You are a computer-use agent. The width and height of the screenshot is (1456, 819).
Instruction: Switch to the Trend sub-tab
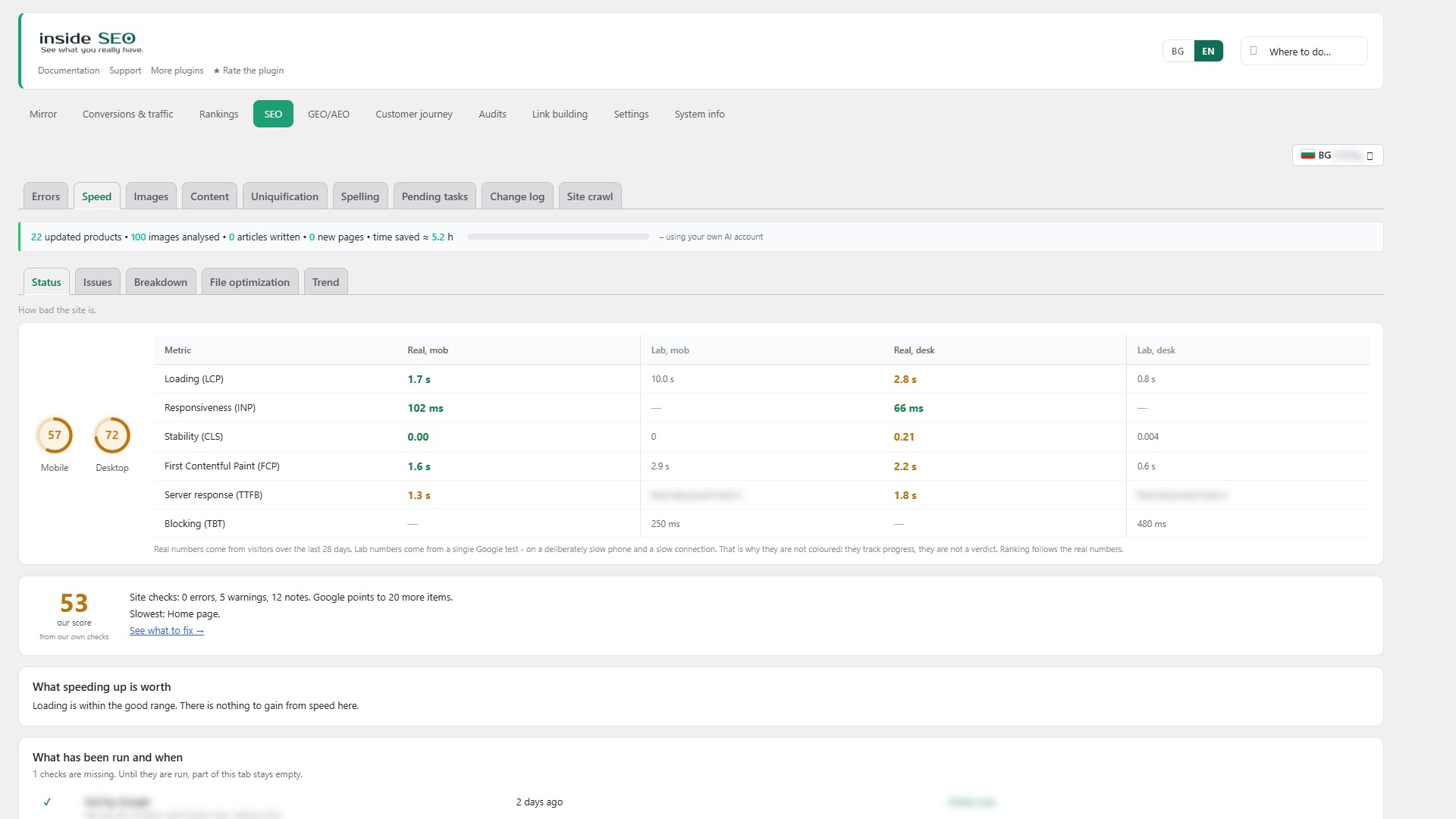click(325, 282)
